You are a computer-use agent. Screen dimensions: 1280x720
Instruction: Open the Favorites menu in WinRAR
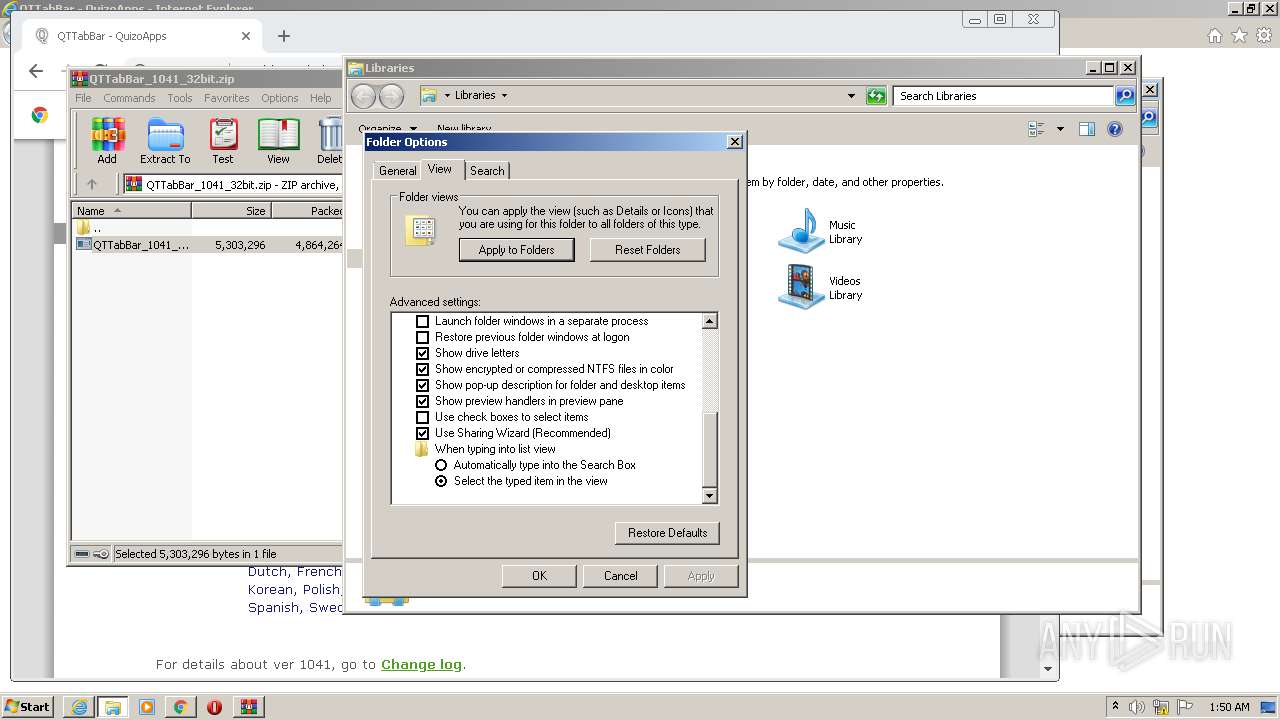click(227, 98)
